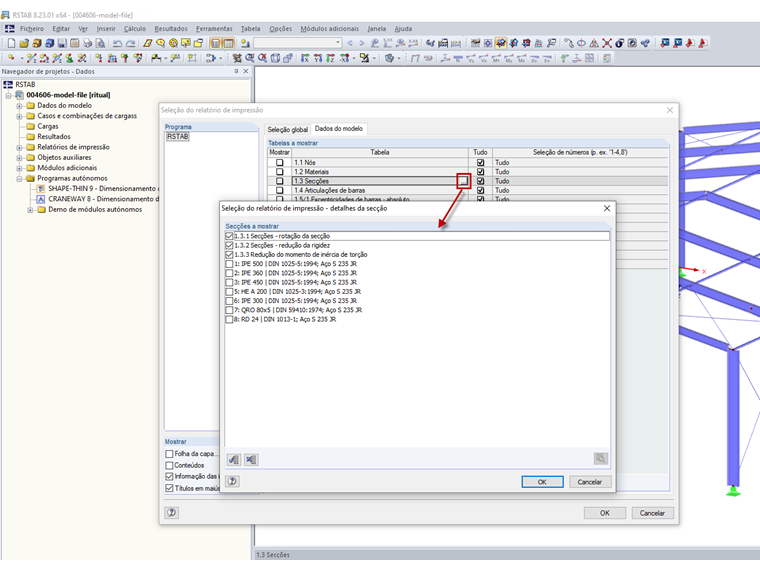
Task: Set view in Z direction
Action: tap(330, 58)
